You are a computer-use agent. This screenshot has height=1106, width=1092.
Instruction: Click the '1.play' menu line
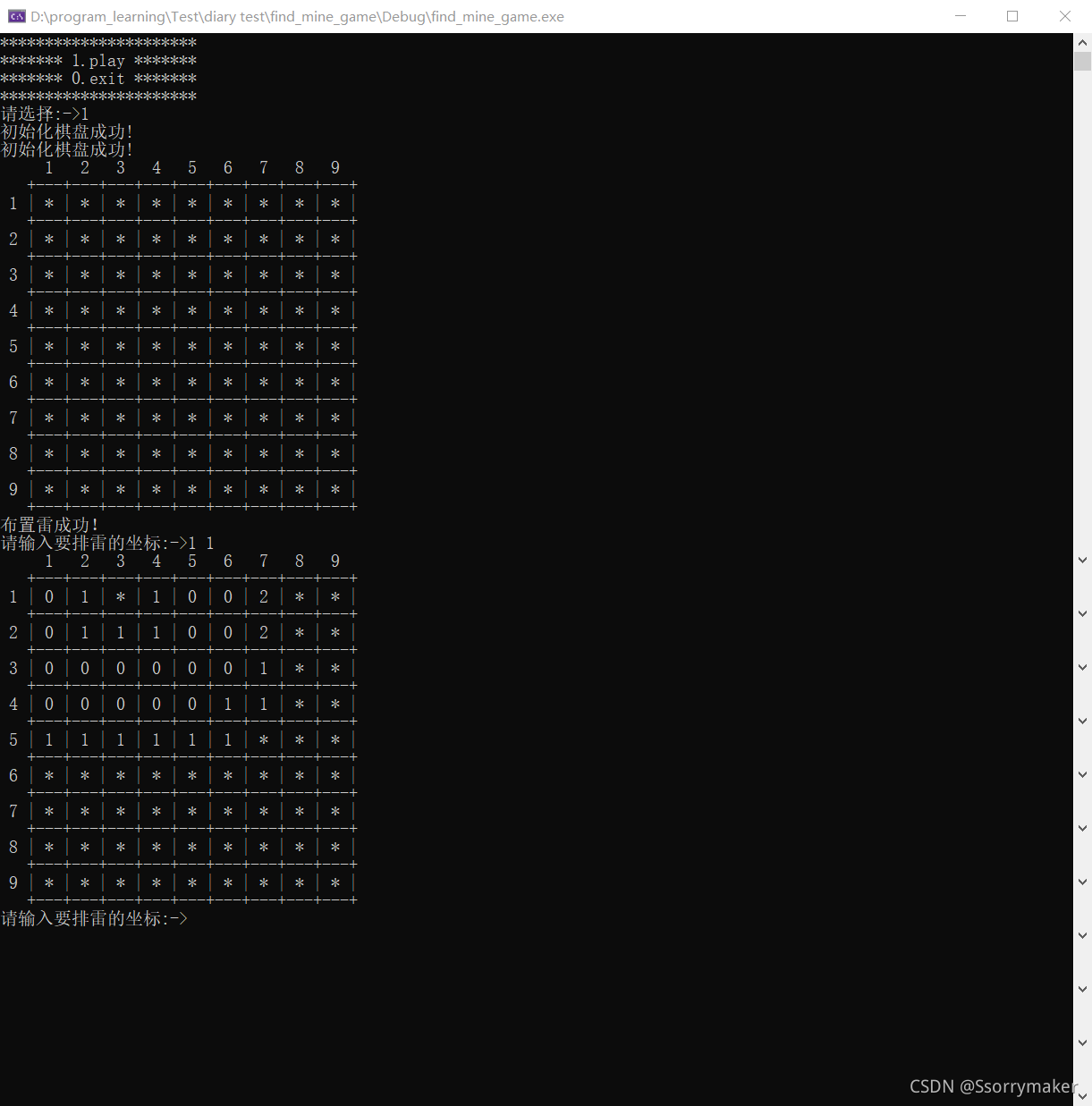coord(98,61)
